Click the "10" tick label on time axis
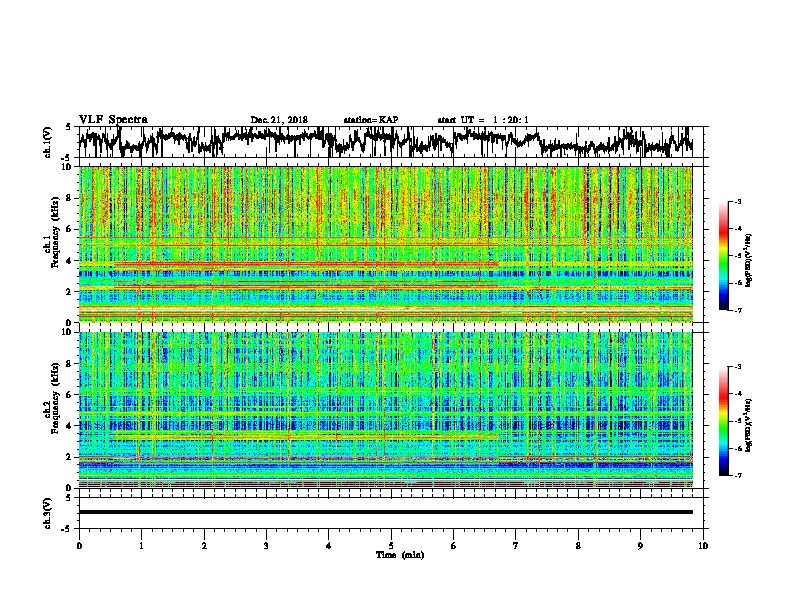The height and width of the screenshot is (612, 792). (x=703, y=546)
